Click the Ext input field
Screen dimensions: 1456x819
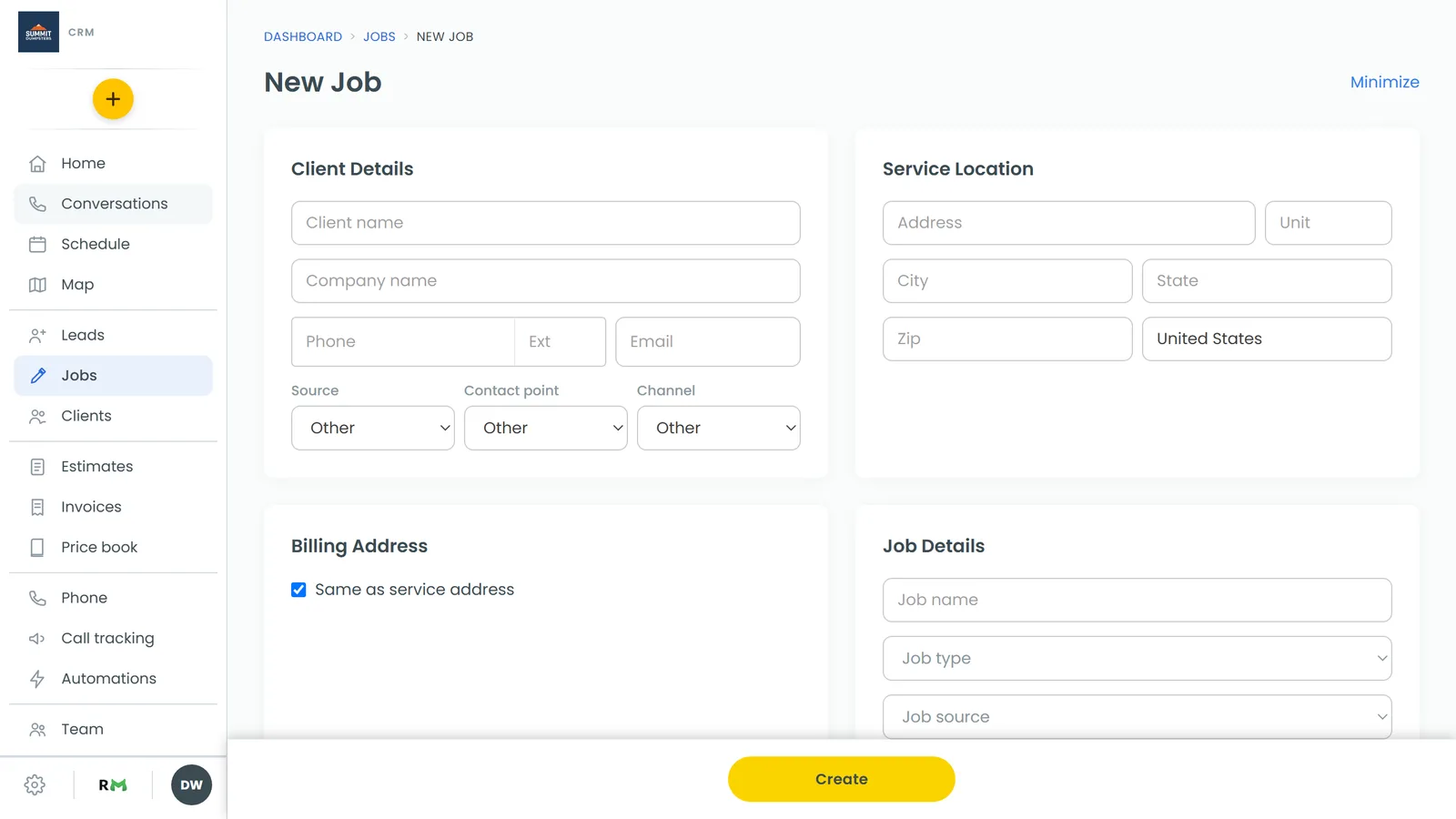pyautogui.click(x=561, y=342)
